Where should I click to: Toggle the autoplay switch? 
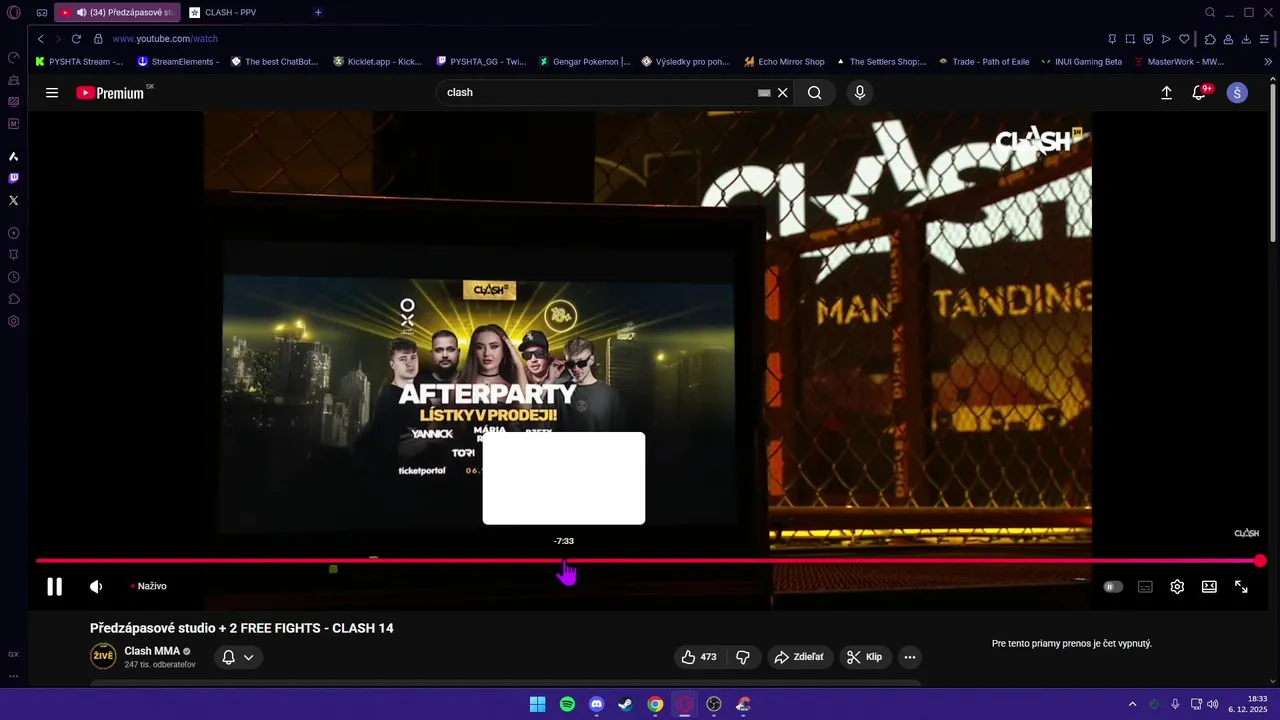pyautogui.click(x=1113, y=587)
